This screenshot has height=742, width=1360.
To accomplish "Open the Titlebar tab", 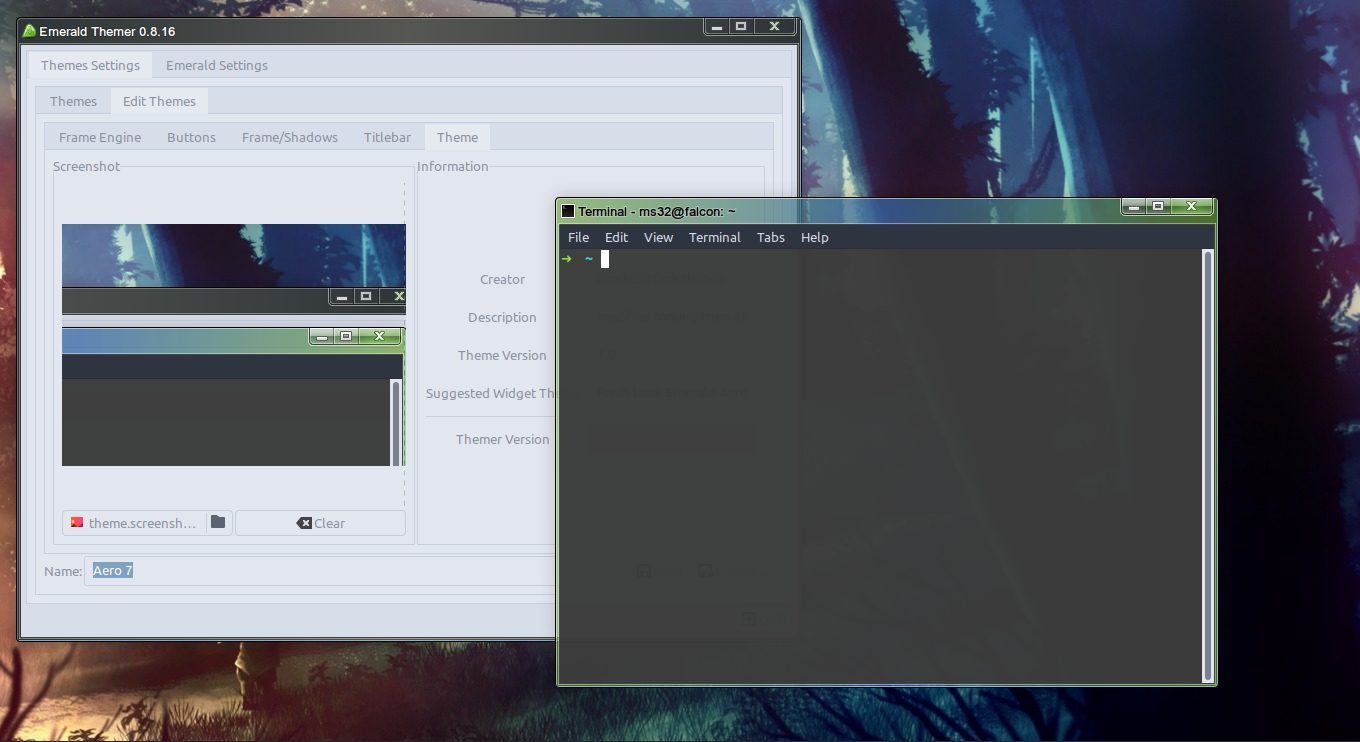I will [387, 137].
